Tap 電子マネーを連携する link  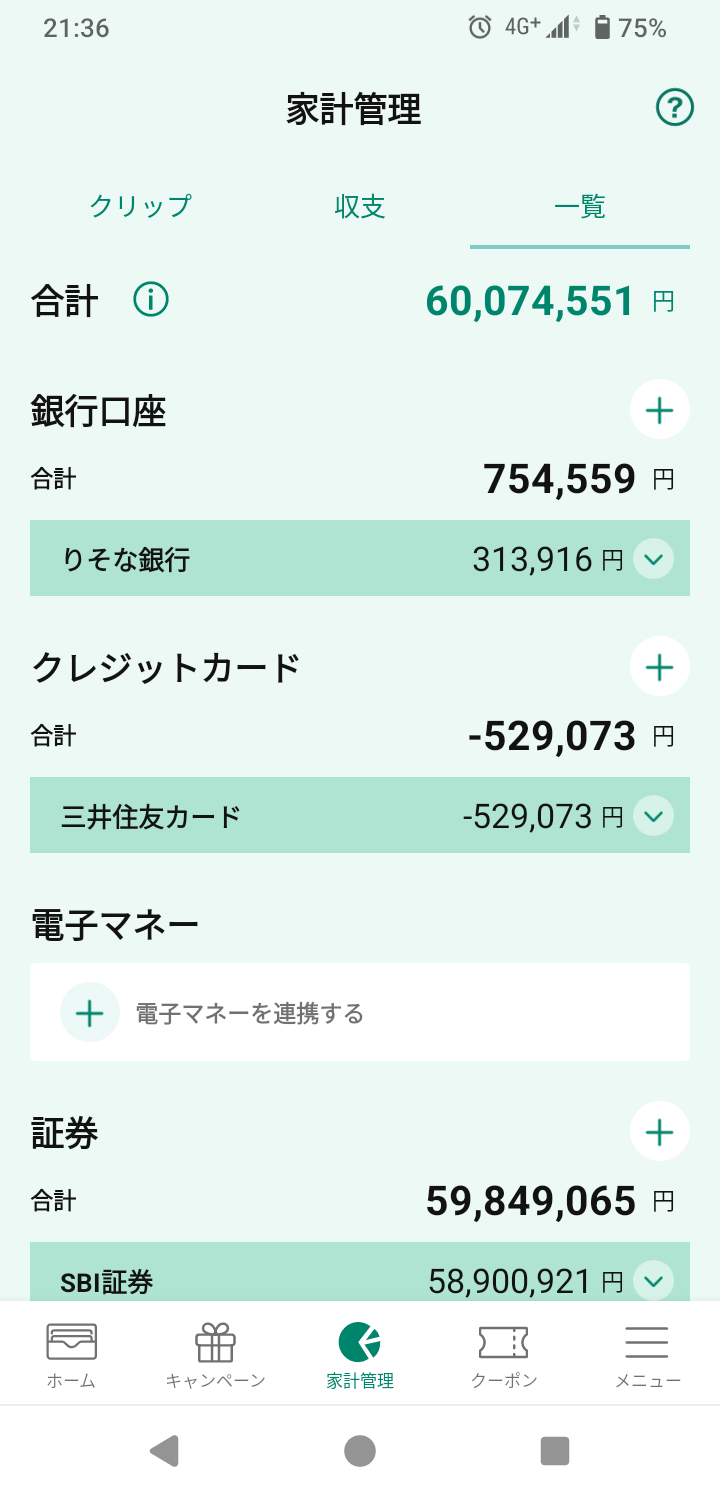[x=250, y=1014]
